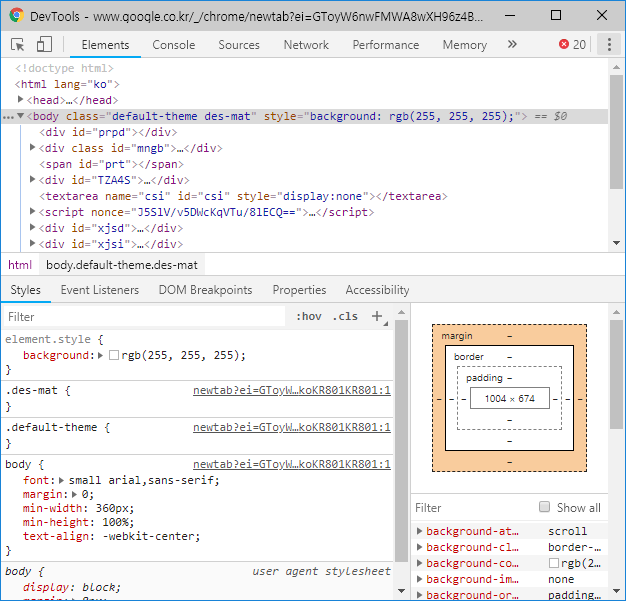Collapse the body element node
This screenshot has height=601, width=626.
(x=21, y=116)
